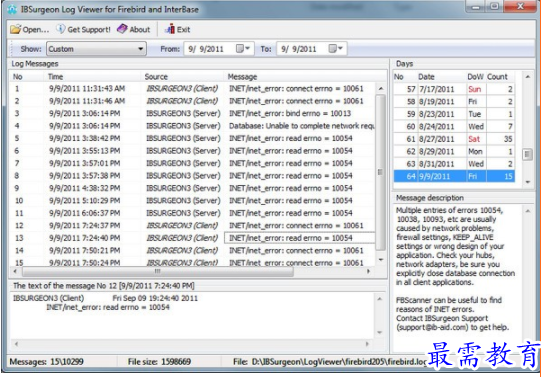This screenshot has height=386, width=549.
Task: Select log row 5 at 3:38:42 PM
Action: pos(193,138)
